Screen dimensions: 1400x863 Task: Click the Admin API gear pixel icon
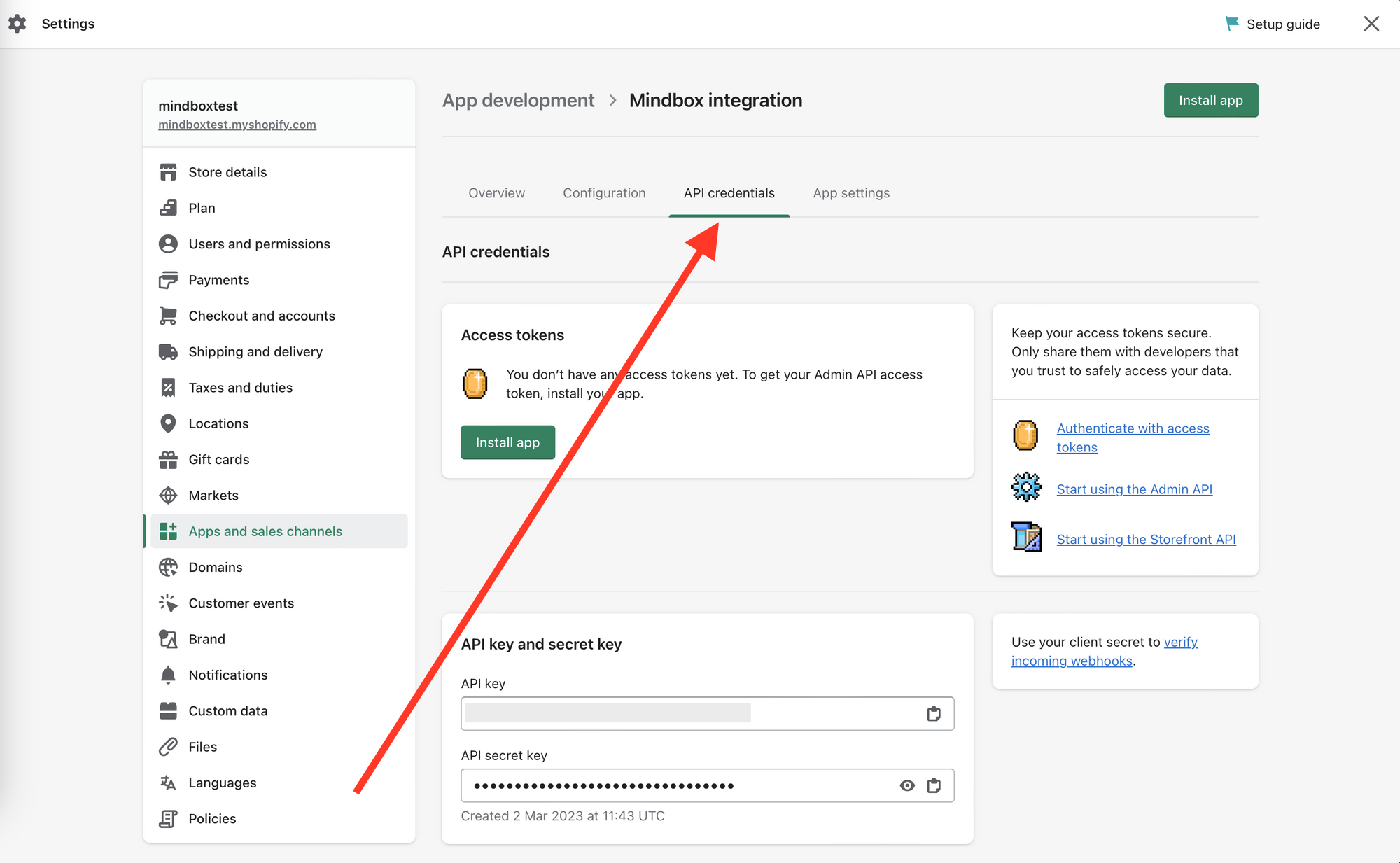point(1026,486)
